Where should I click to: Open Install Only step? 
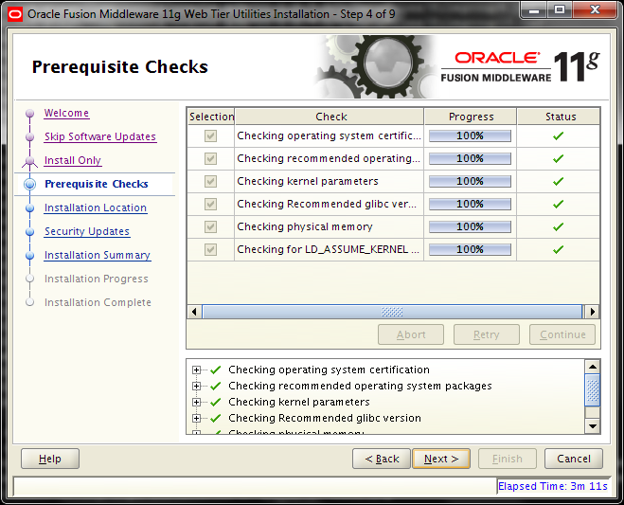click(73, 160)
